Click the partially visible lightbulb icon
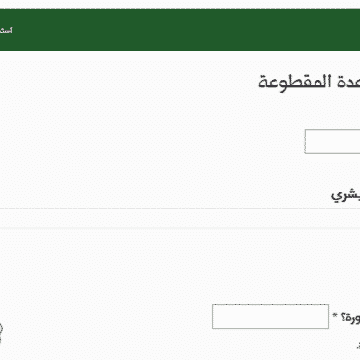This screenshot has height=360, width=360. point(1,334)
